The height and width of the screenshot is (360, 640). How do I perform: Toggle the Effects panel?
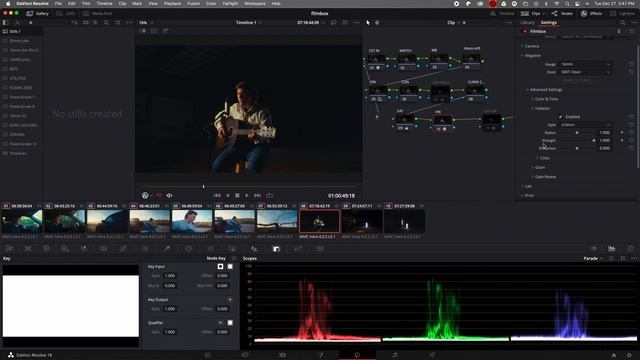[x=591, y=13]
